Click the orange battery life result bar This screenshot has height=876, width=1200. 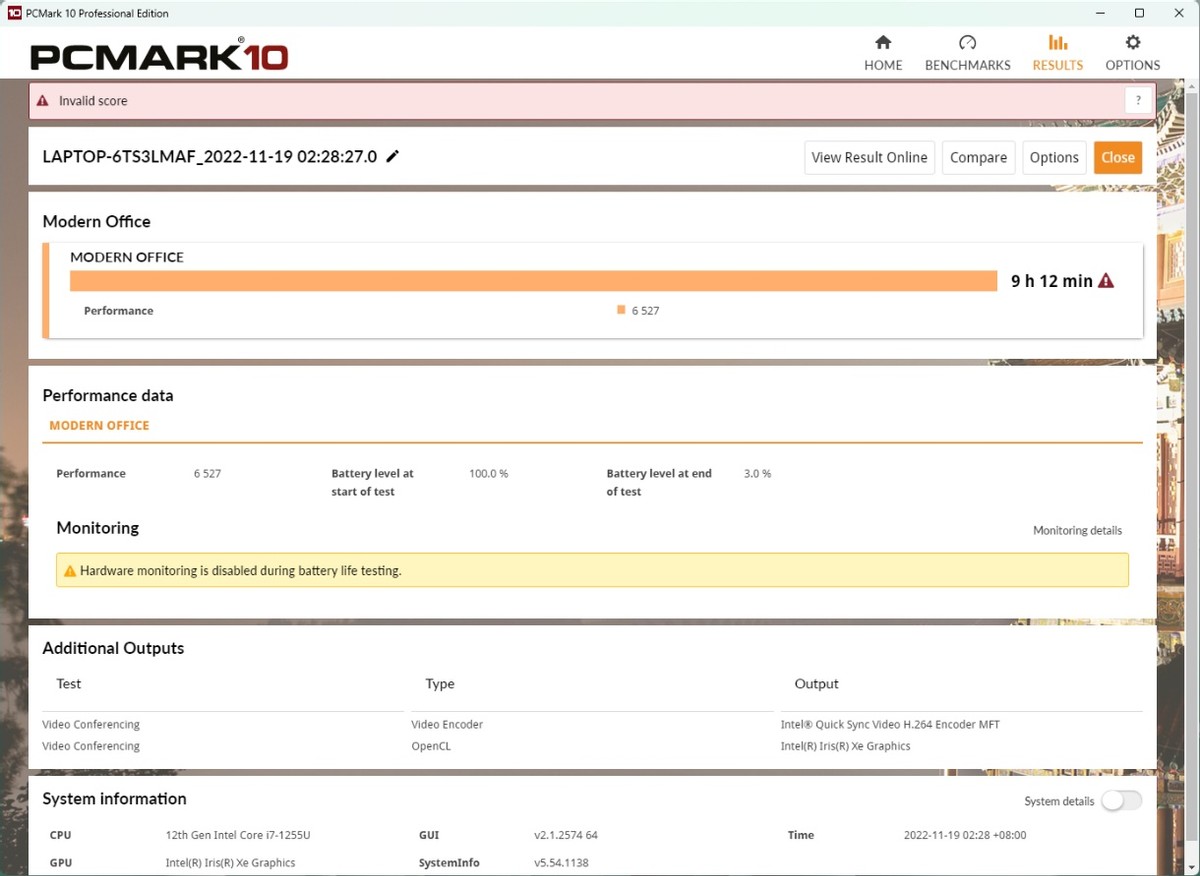[533, 281]
